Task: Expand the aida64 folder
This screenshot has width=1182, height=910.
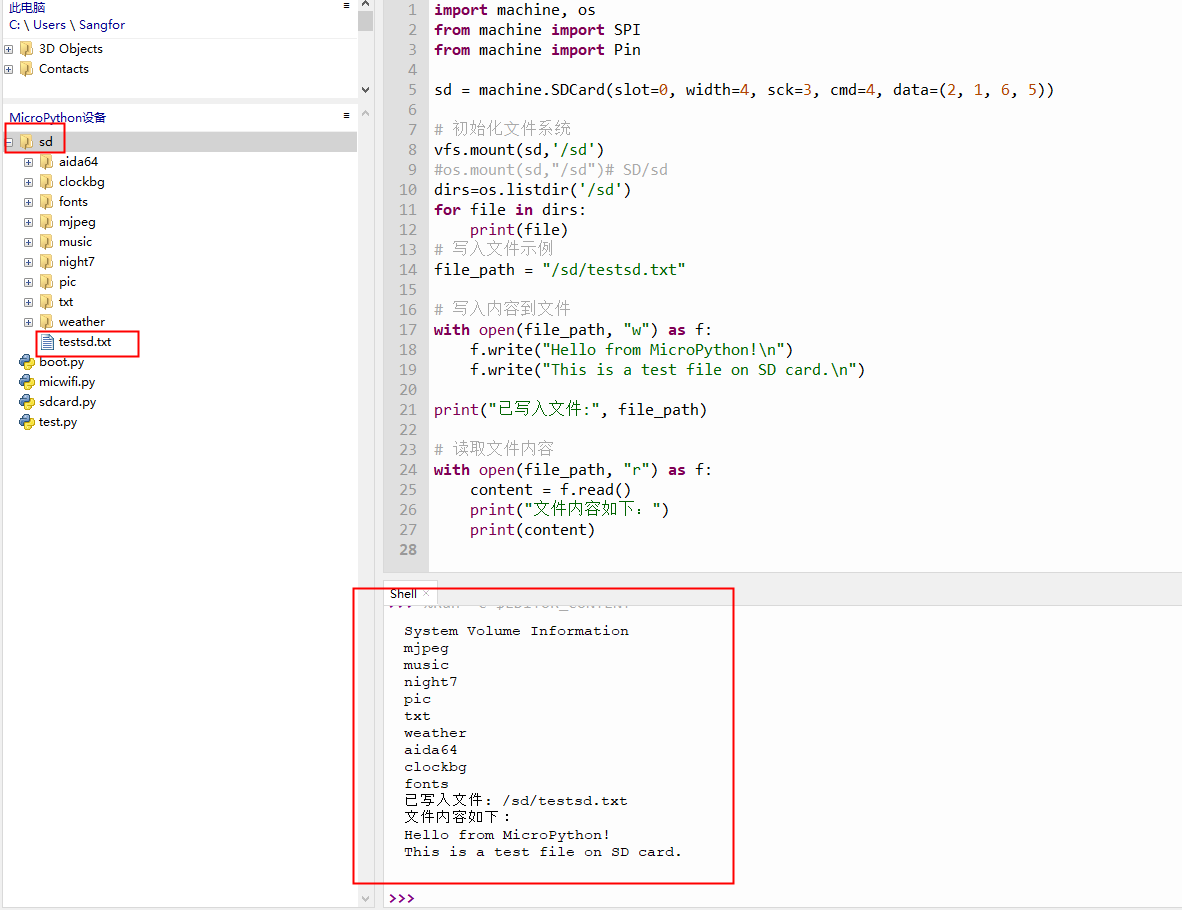Action: pyautogui.click(x=28, y=161)
